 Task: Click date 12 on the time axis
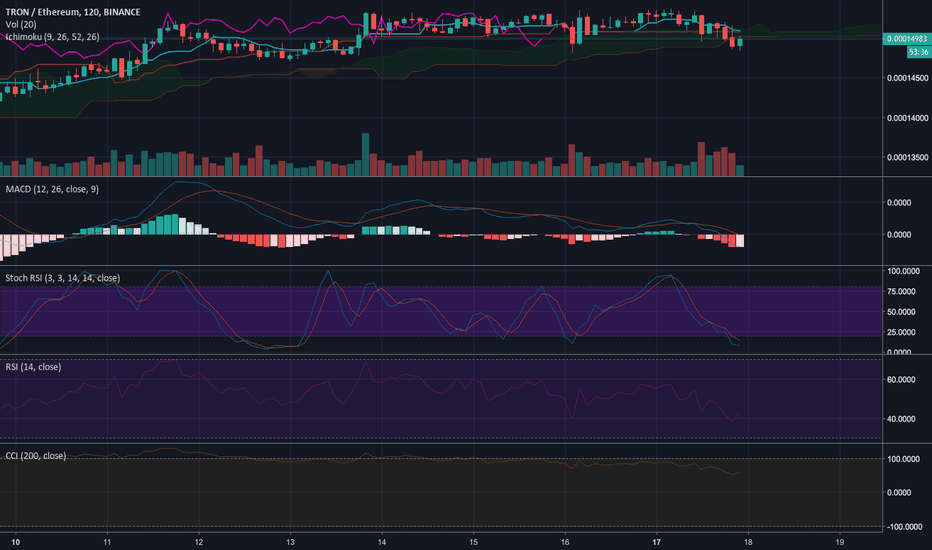coord(199,542)
